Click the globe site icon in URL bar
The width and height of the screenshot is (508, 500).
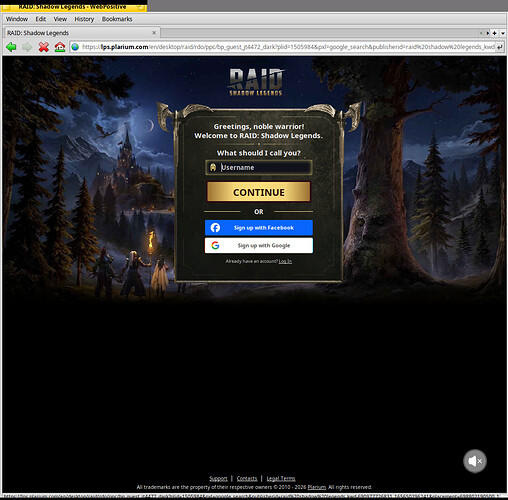(x=75, y=47)
